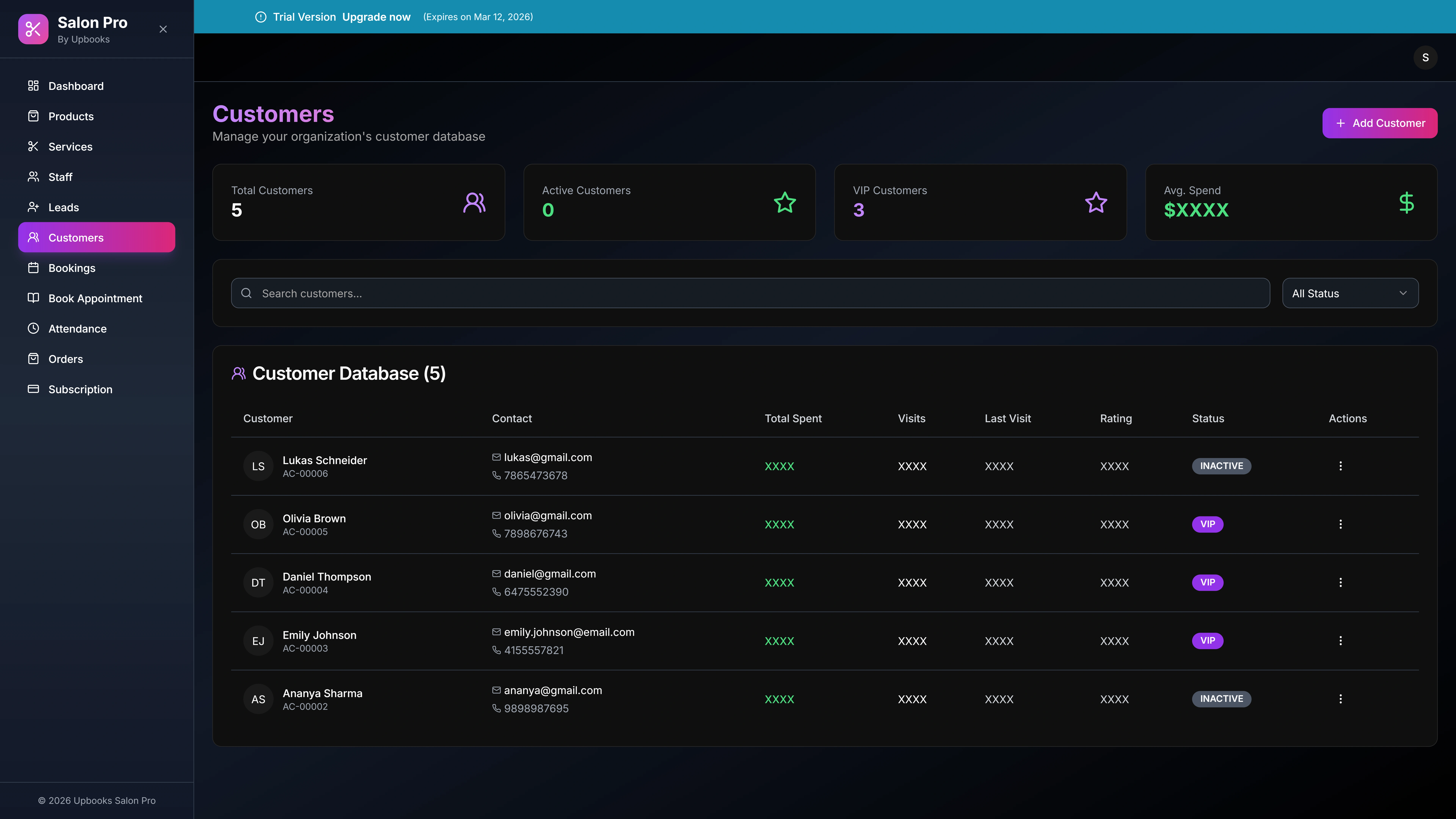The height and width of the screenshot is (819, 1456).
Task: Click the Products bag icon
Action: [x=33, y=116]
